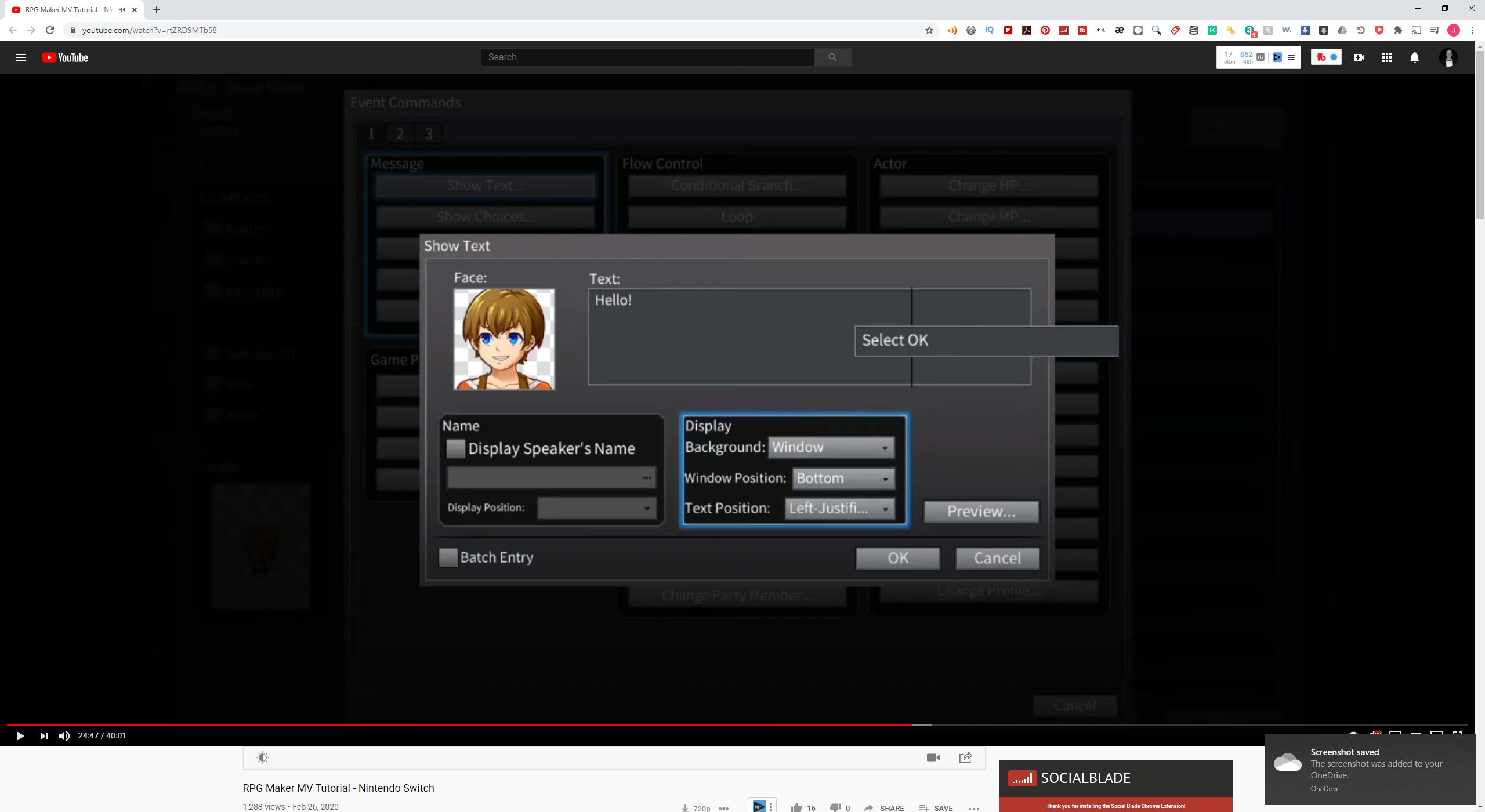The height and width of the screenshot is (812, 1485).
Task: Click the Cast icon in Chrome toolbar
Action: 1417,30
